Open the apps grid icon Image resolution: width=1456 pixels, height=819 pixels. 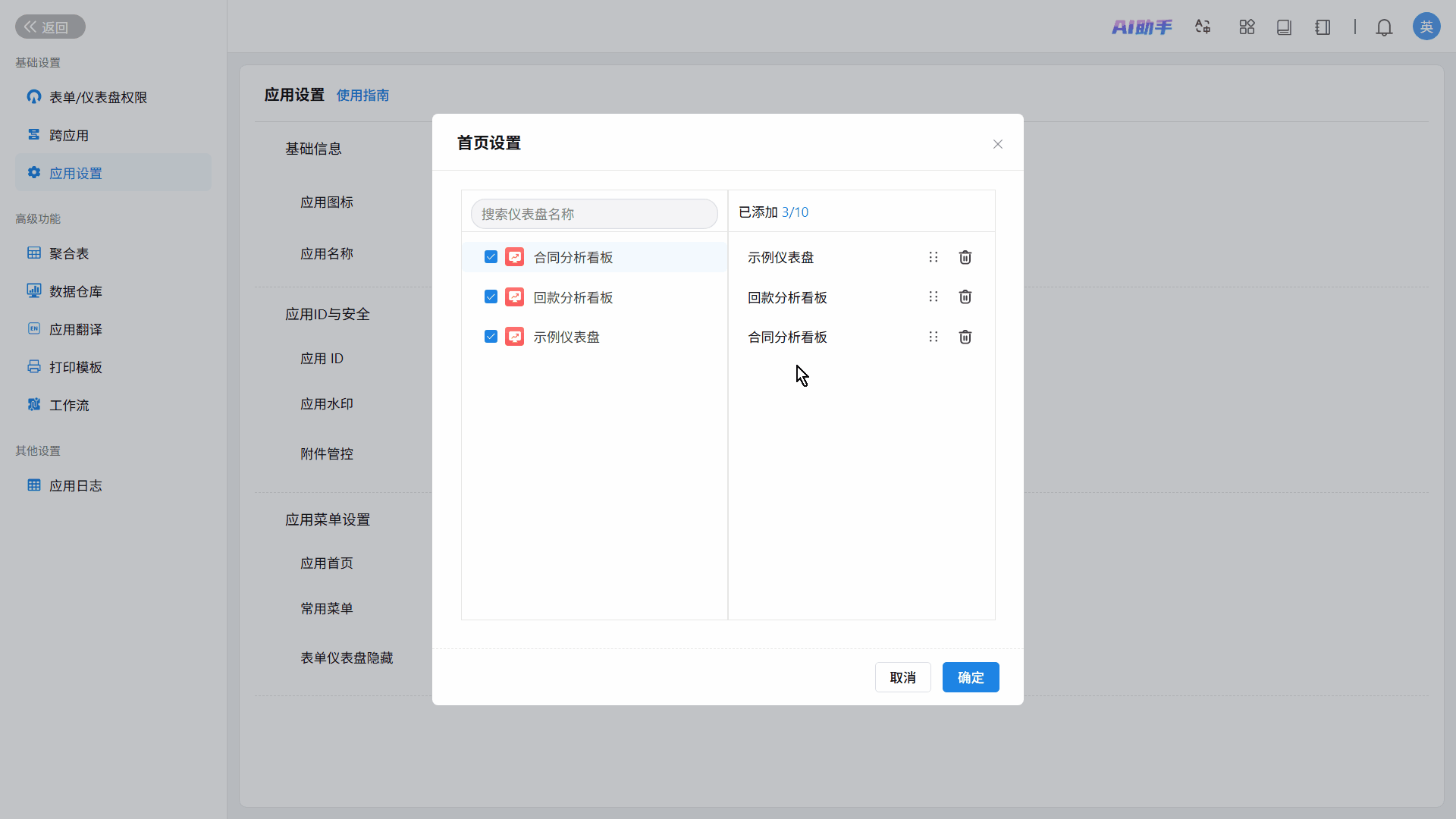[1247, 27]
